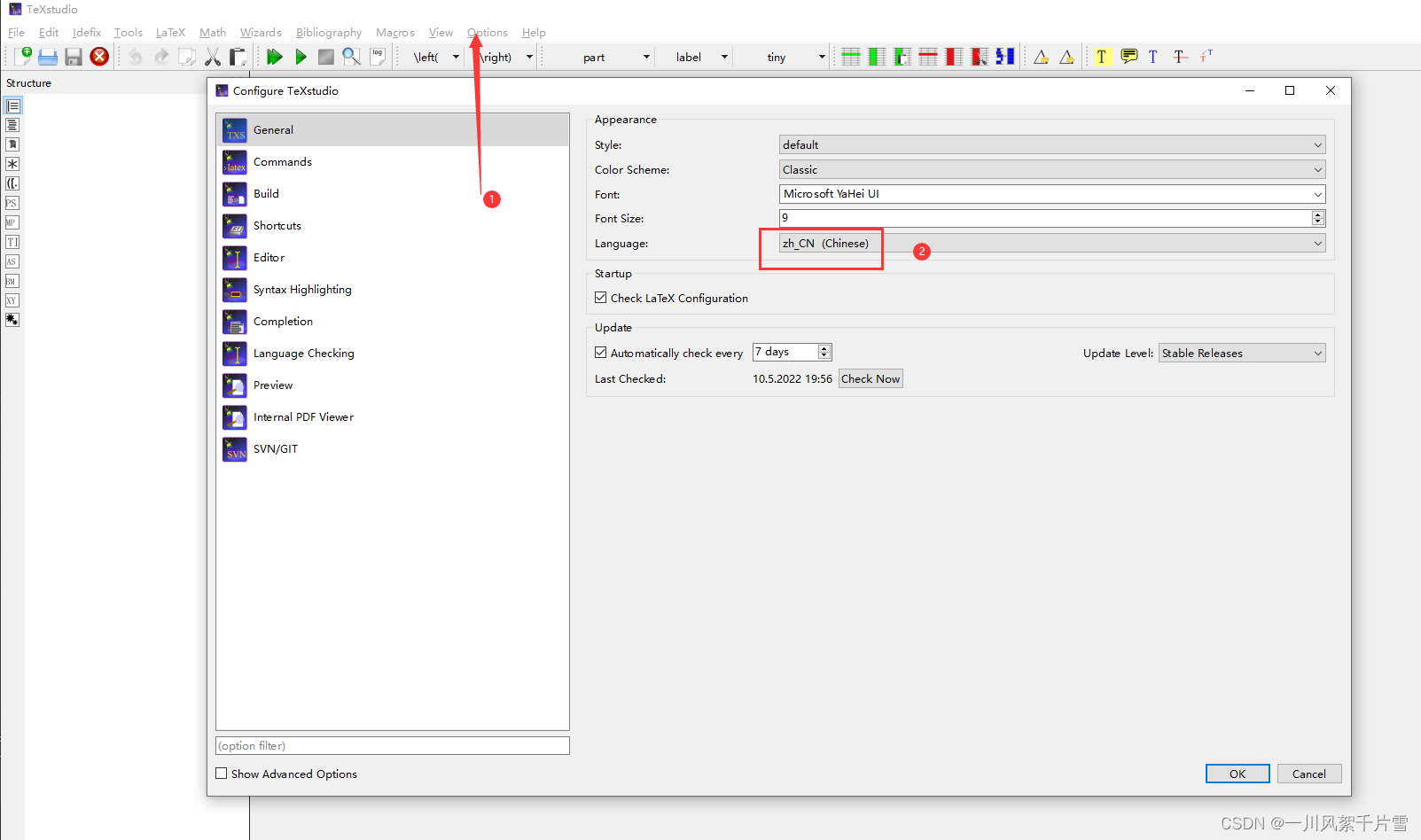Click the Font Size value field

[x=1045, y=218]
